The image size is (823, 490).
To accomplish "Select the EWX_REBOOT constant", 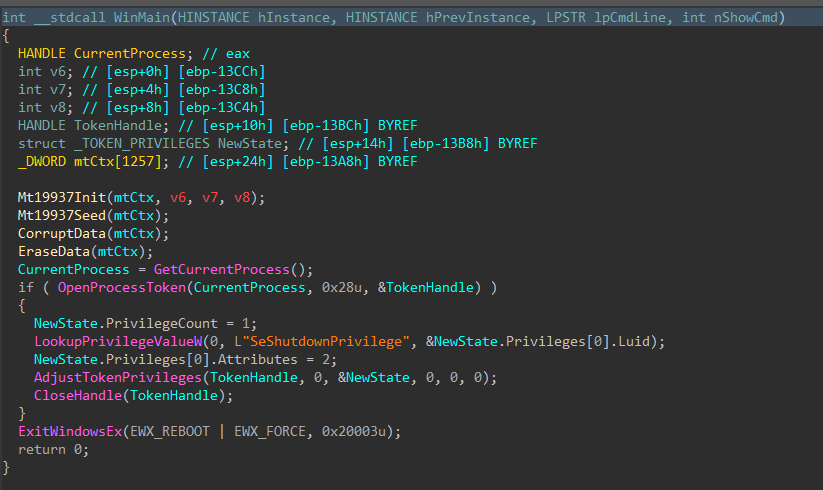I will [158, 431].
